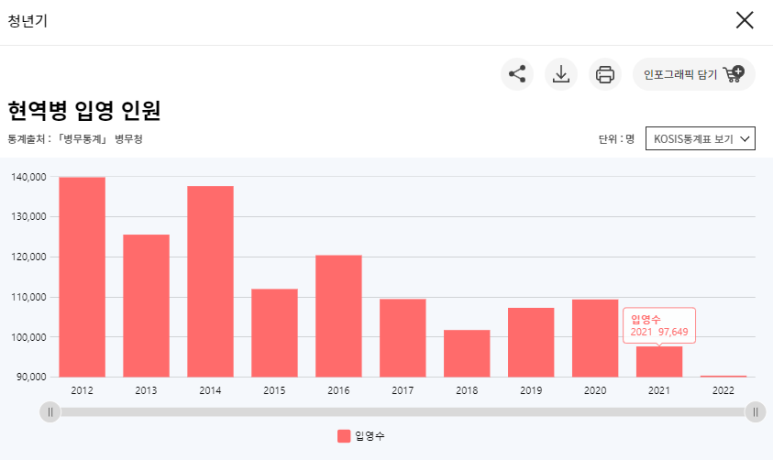Click the 2012 bar in chart
Screen dimensions: 773x460
coord(82,277)
